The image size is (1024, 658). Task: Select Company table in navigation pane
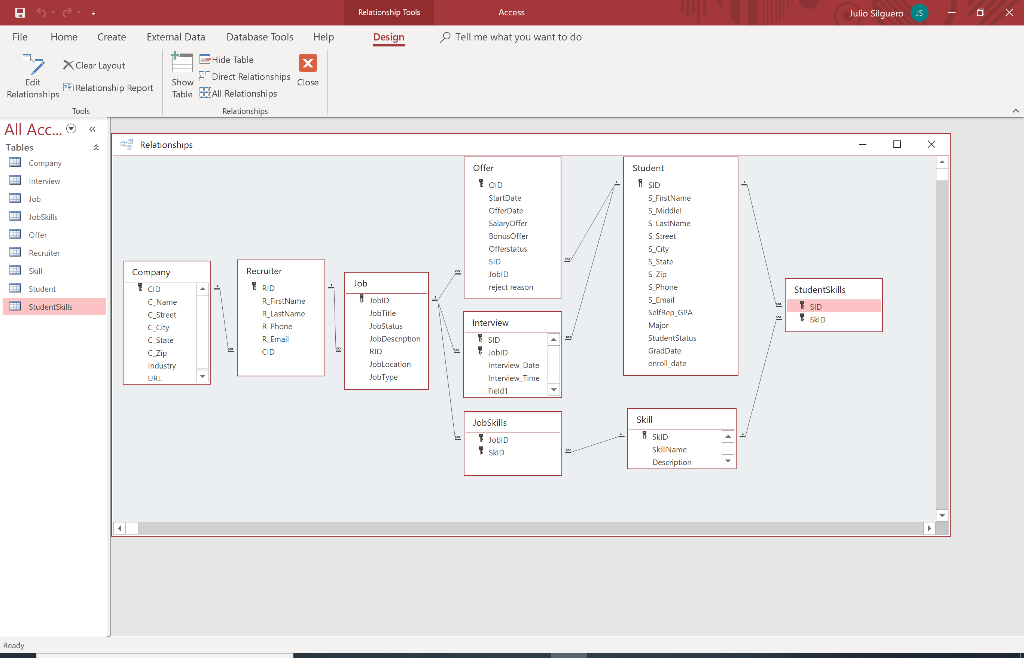tap(54, 163)
